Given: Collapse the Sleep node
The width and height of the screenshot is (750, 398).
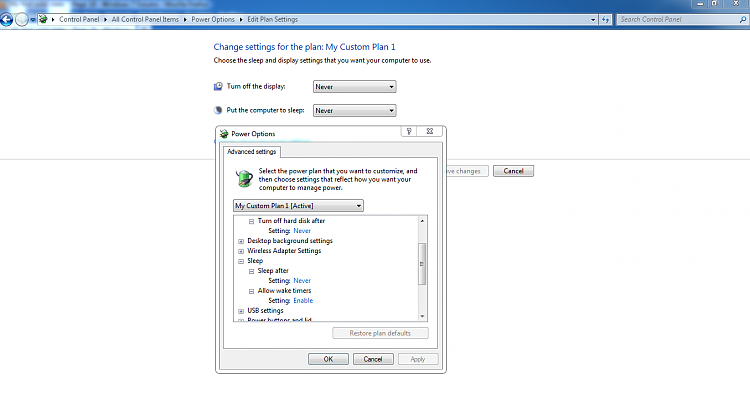Looking at the screenshot, I should (241, 262).
